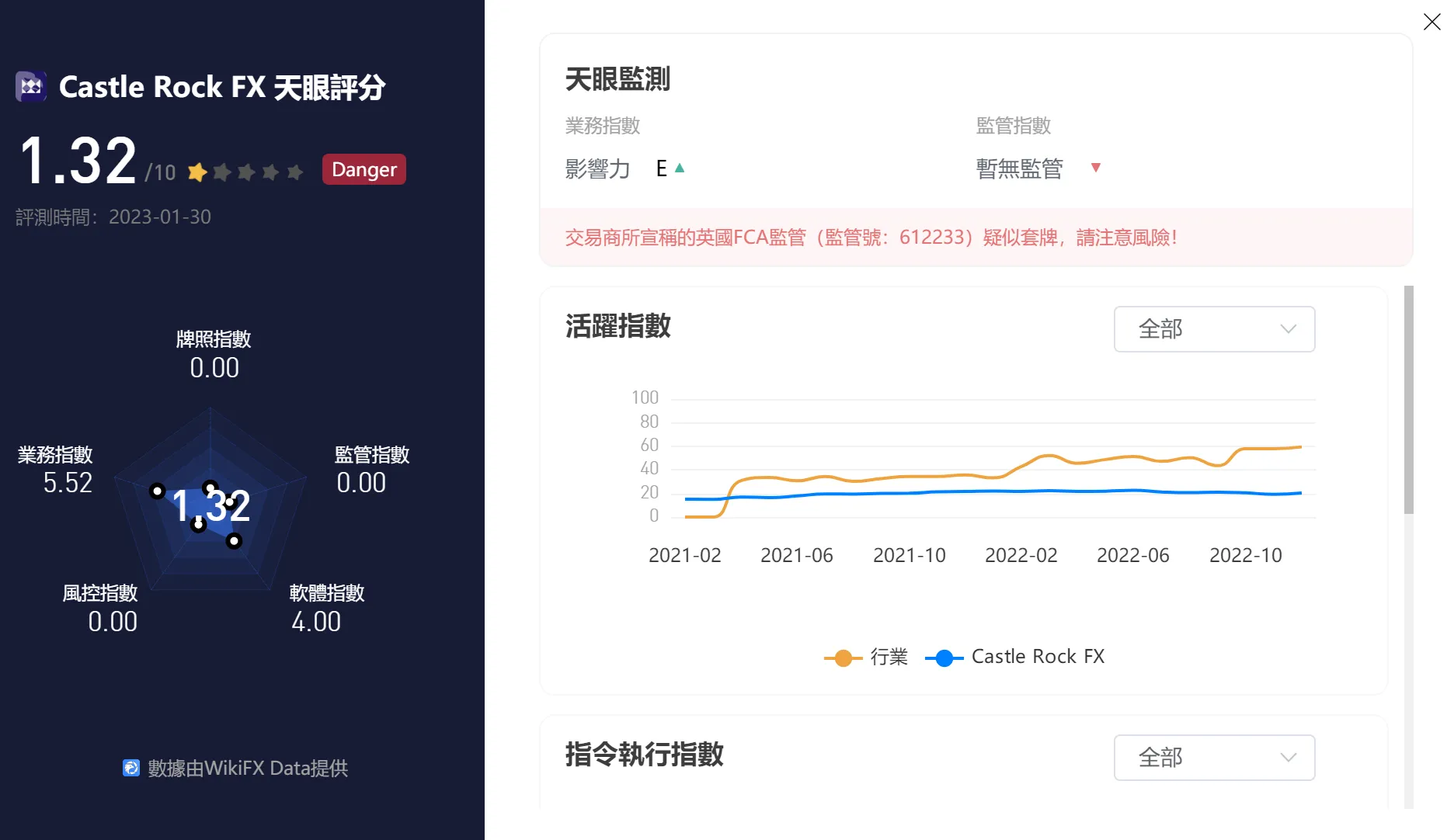Click the 2022-10 axis label
The image size is (1454, 840).
1246,555
